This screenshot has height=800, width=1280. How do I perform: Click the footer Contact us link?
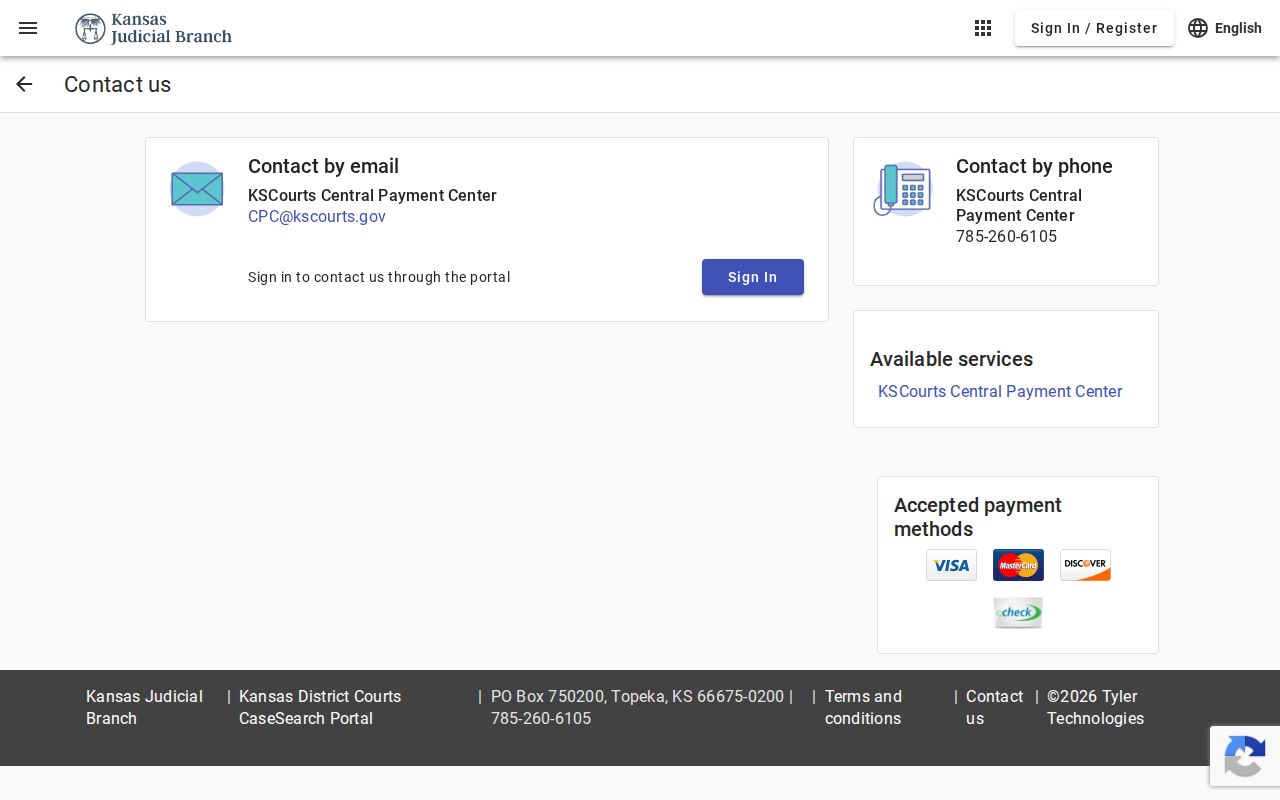coord(994,707)
